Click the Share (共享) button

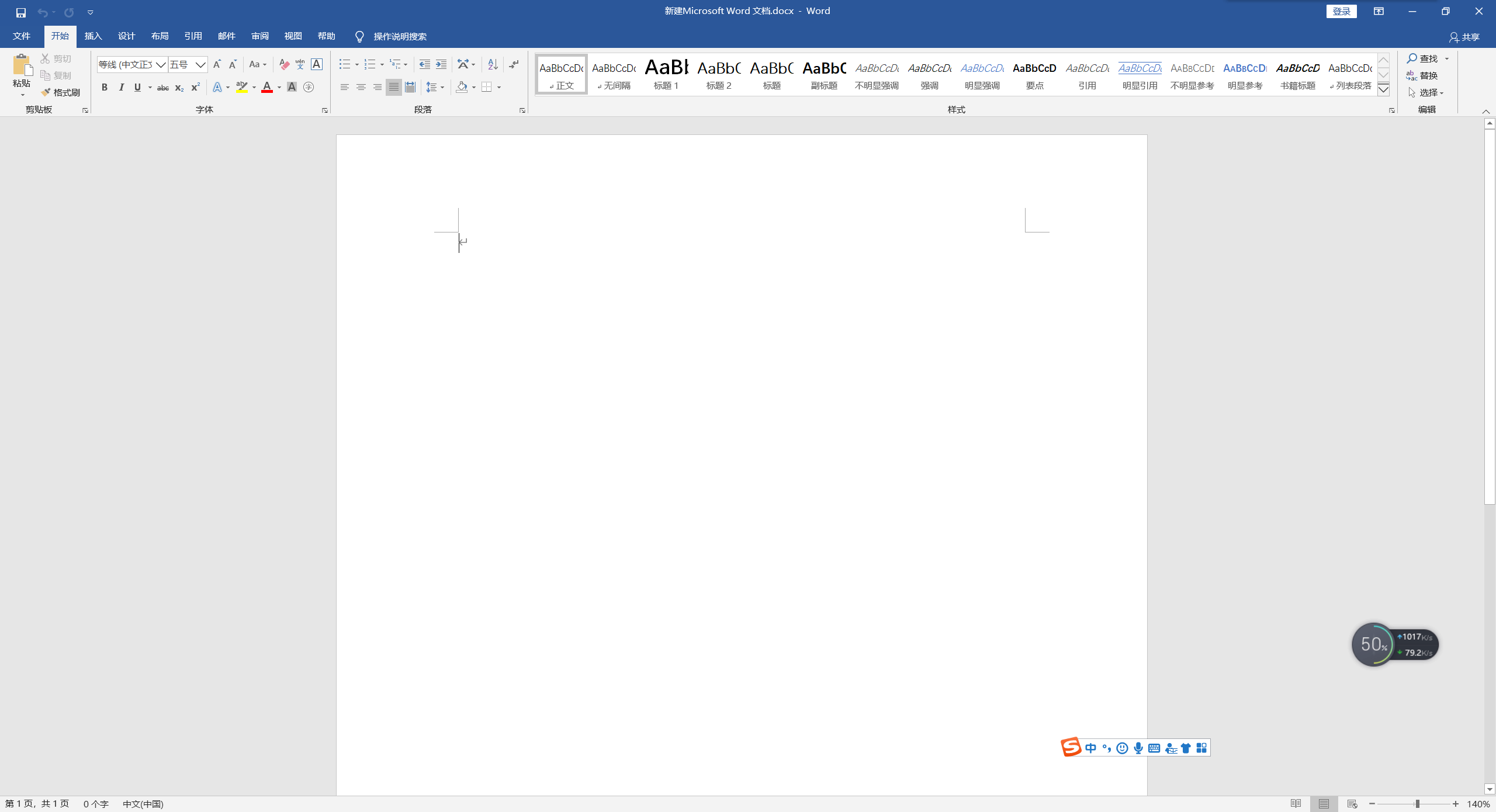[x=1464, y=37]
